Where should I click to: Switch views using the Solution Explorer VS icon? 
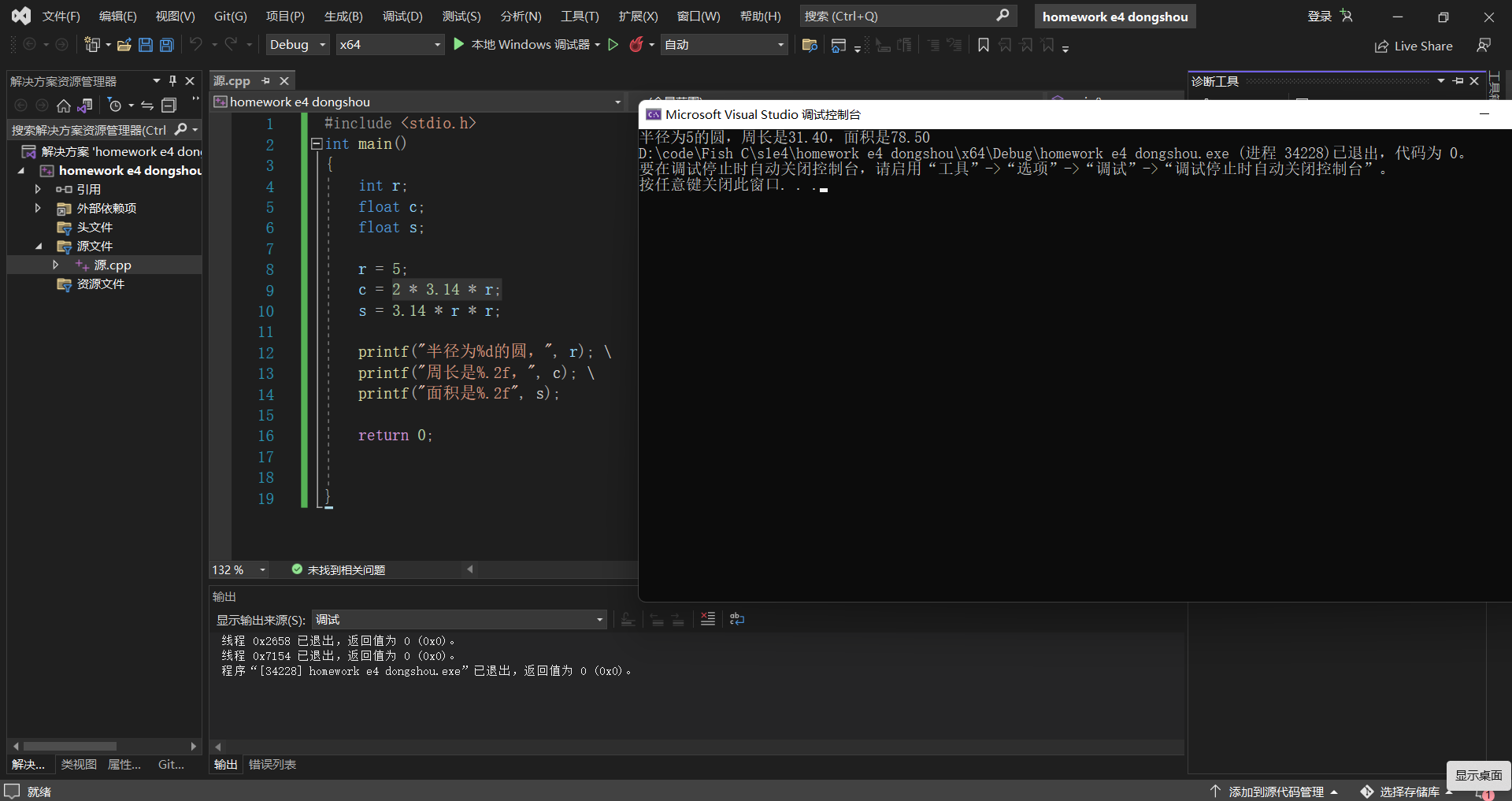click(85, 106)
